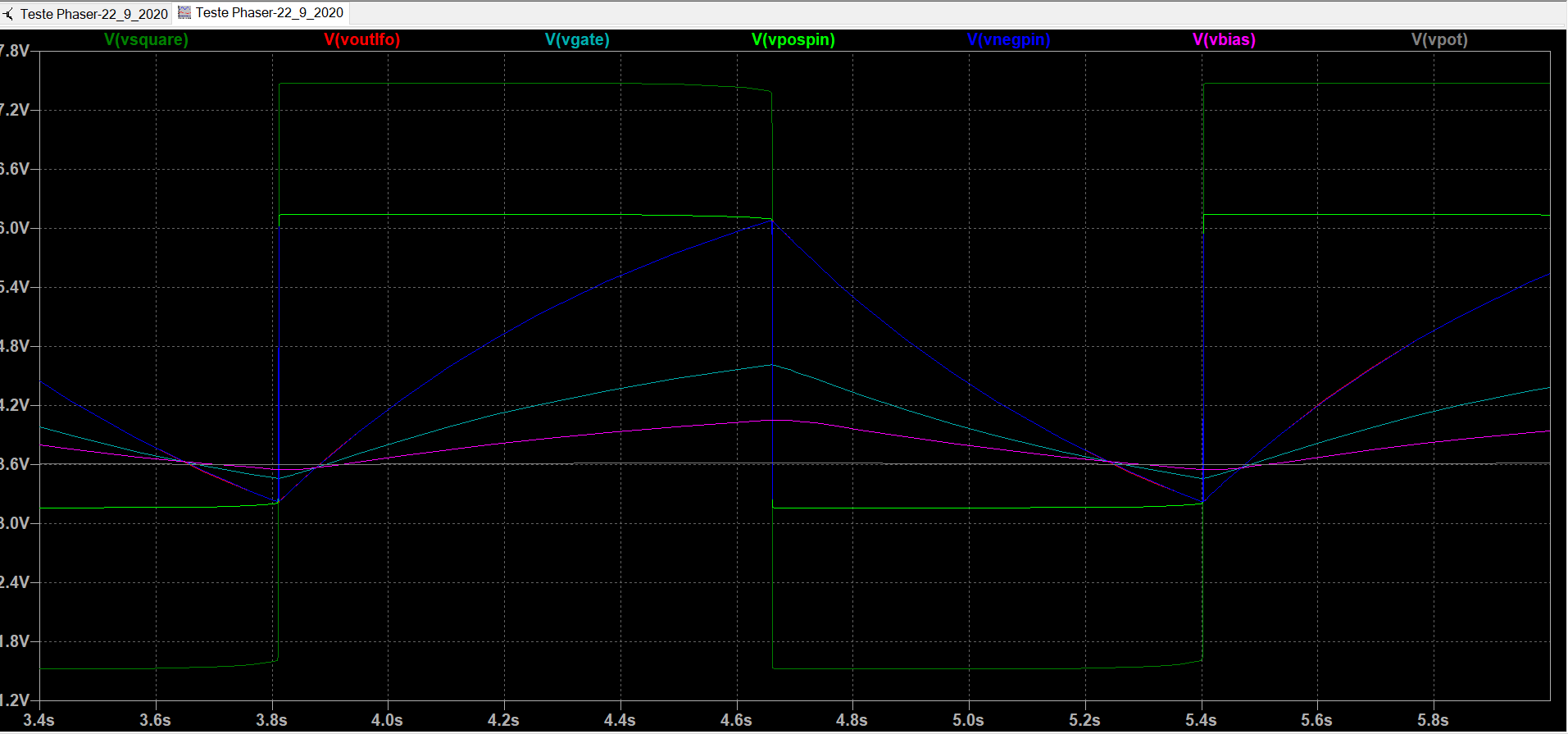Screen dimensions: 1568x734
Task: Click the 5.6s time axis label
Action: (x=1316, y=720)
